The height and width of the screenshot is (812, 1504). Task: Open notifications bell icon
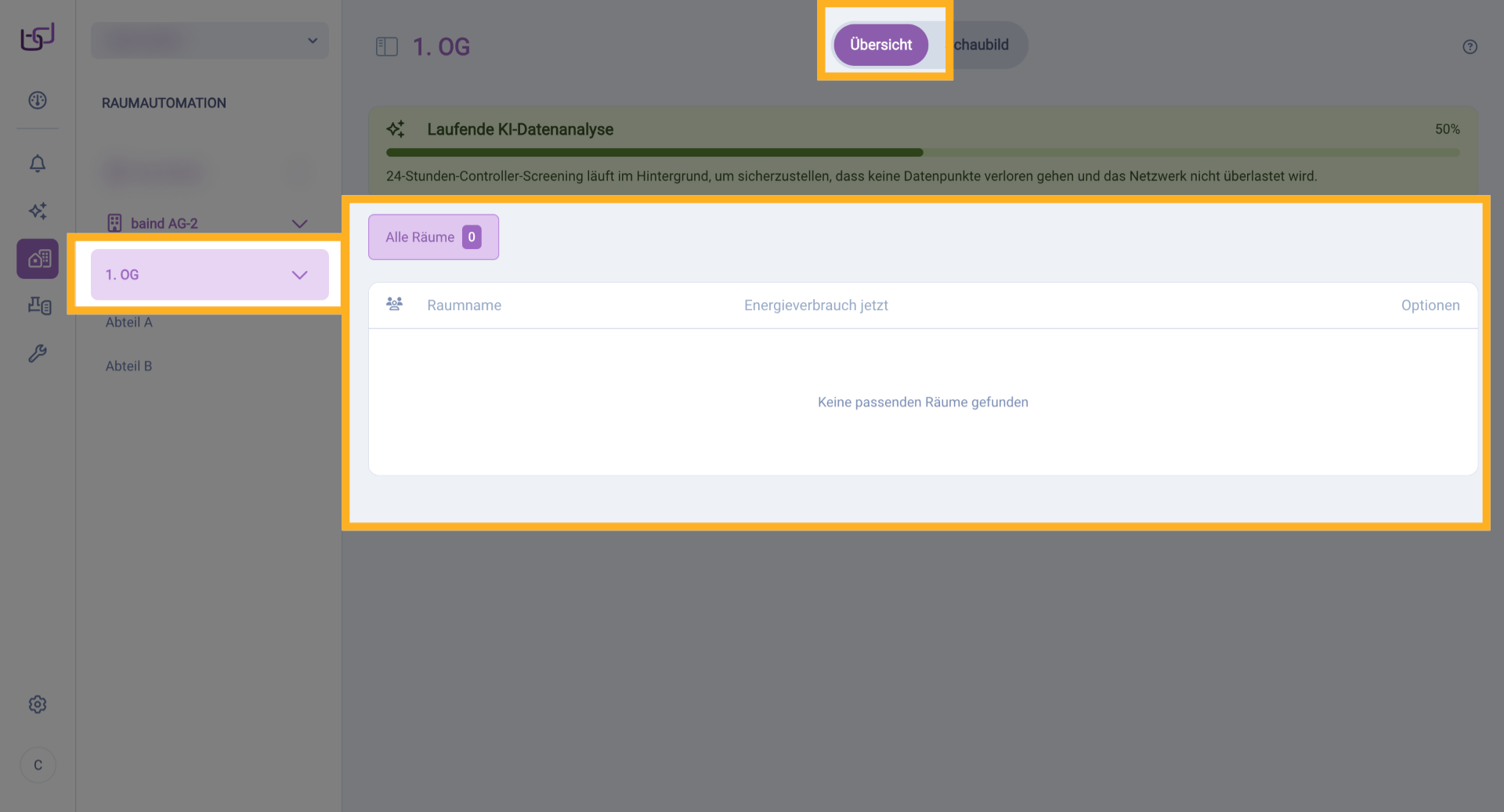38,164
